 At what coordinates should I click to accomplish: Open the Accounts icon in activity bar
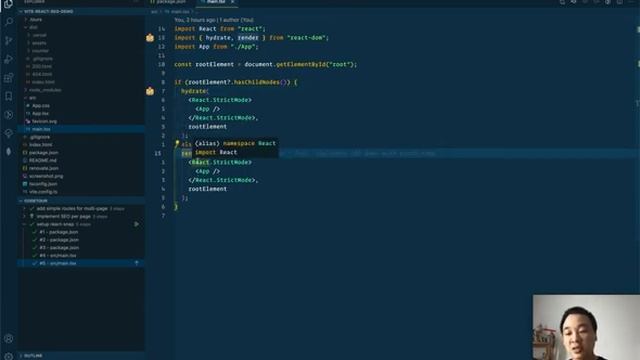click(x=8, y=338)
